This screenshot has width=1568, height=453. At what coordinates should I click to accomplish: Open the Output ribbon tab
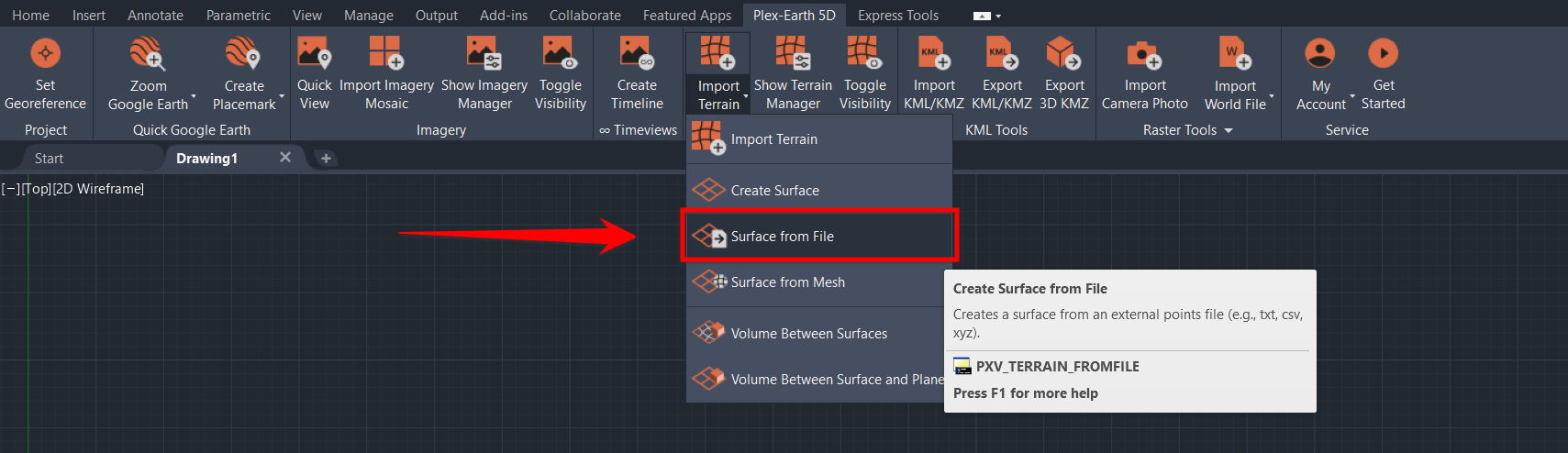[437, 15]
